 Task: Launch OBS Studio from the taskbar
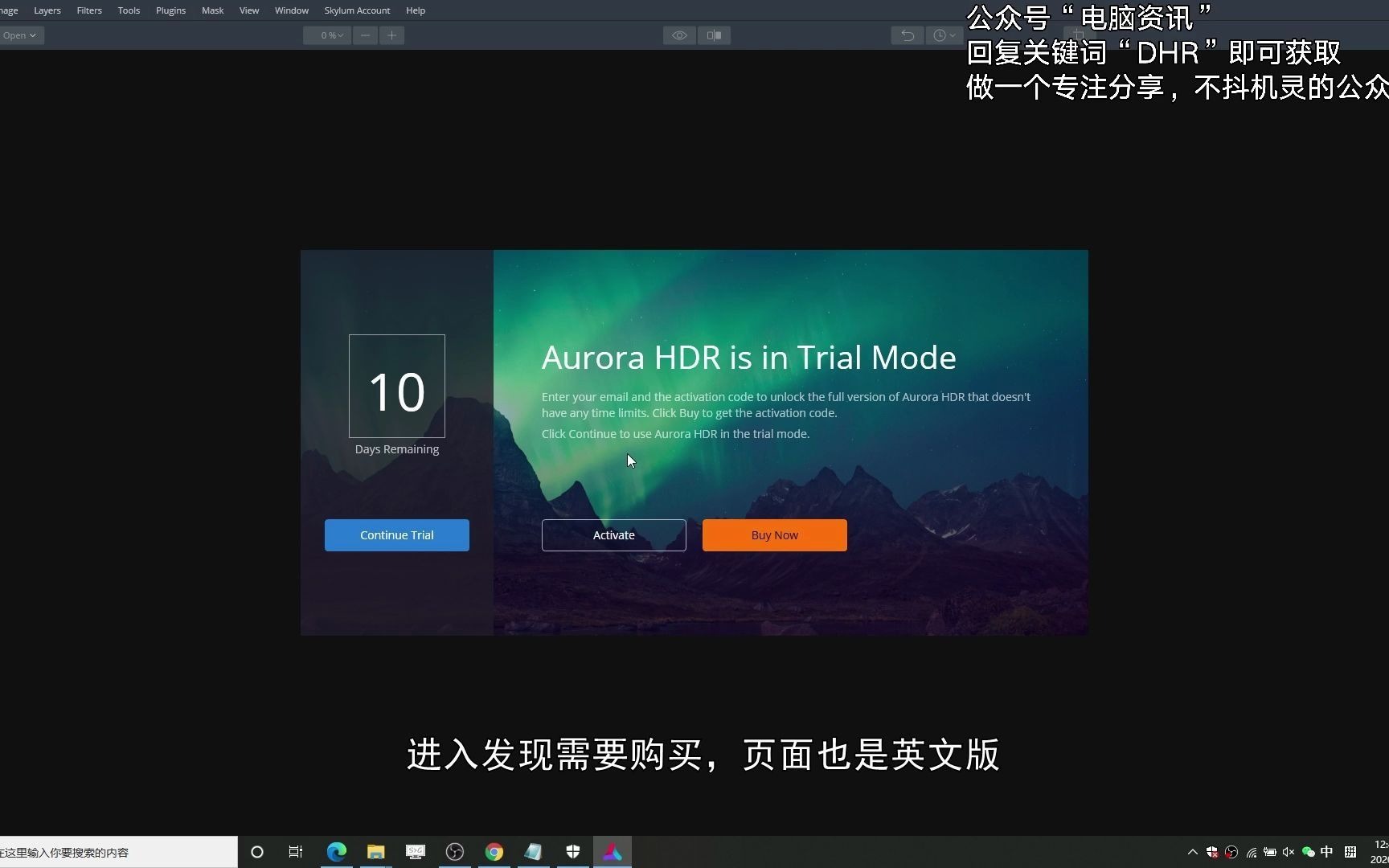tap(454, 851)
